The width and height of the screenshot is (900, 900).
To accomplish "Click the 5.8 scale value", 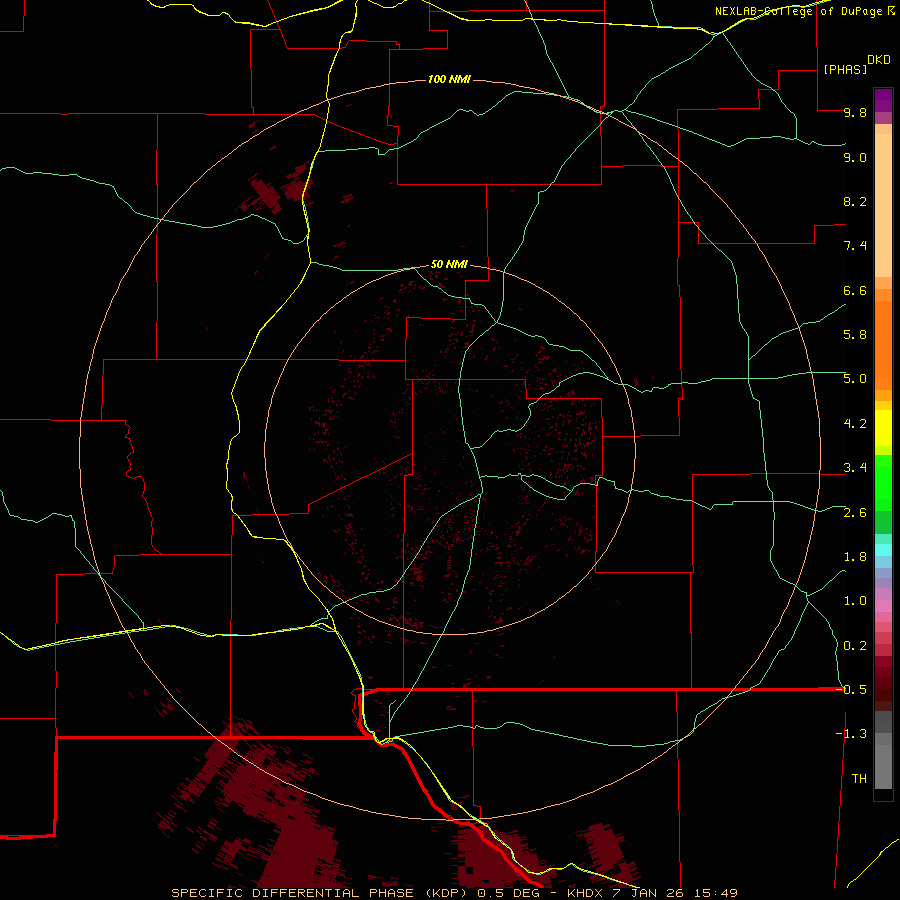I will [x=855, y=335].
